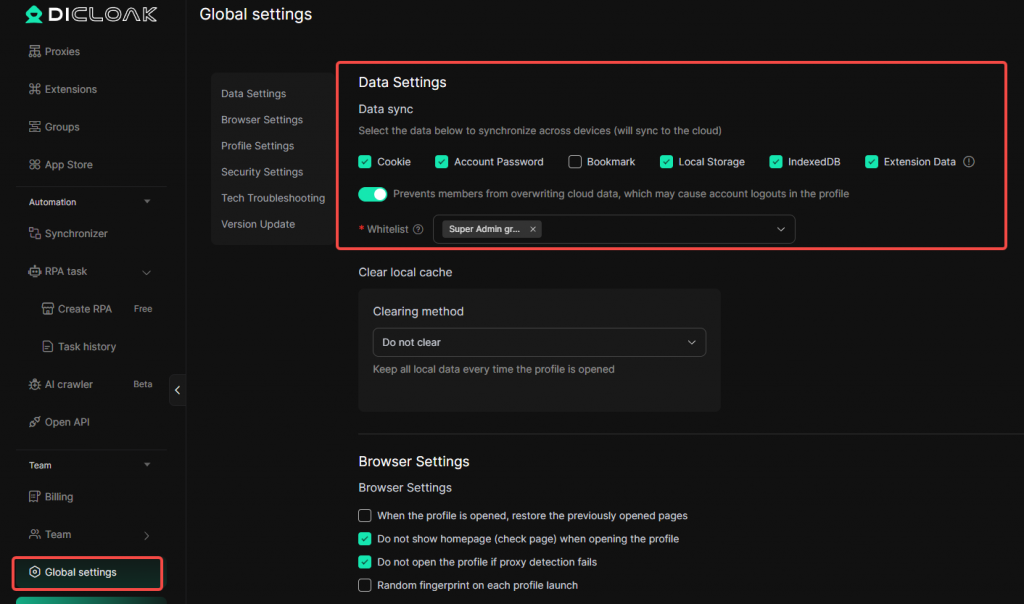Go to Tech Troubleshooting section
The height and width of the screenshot is (604, 1024).
(x=273, y=198)
